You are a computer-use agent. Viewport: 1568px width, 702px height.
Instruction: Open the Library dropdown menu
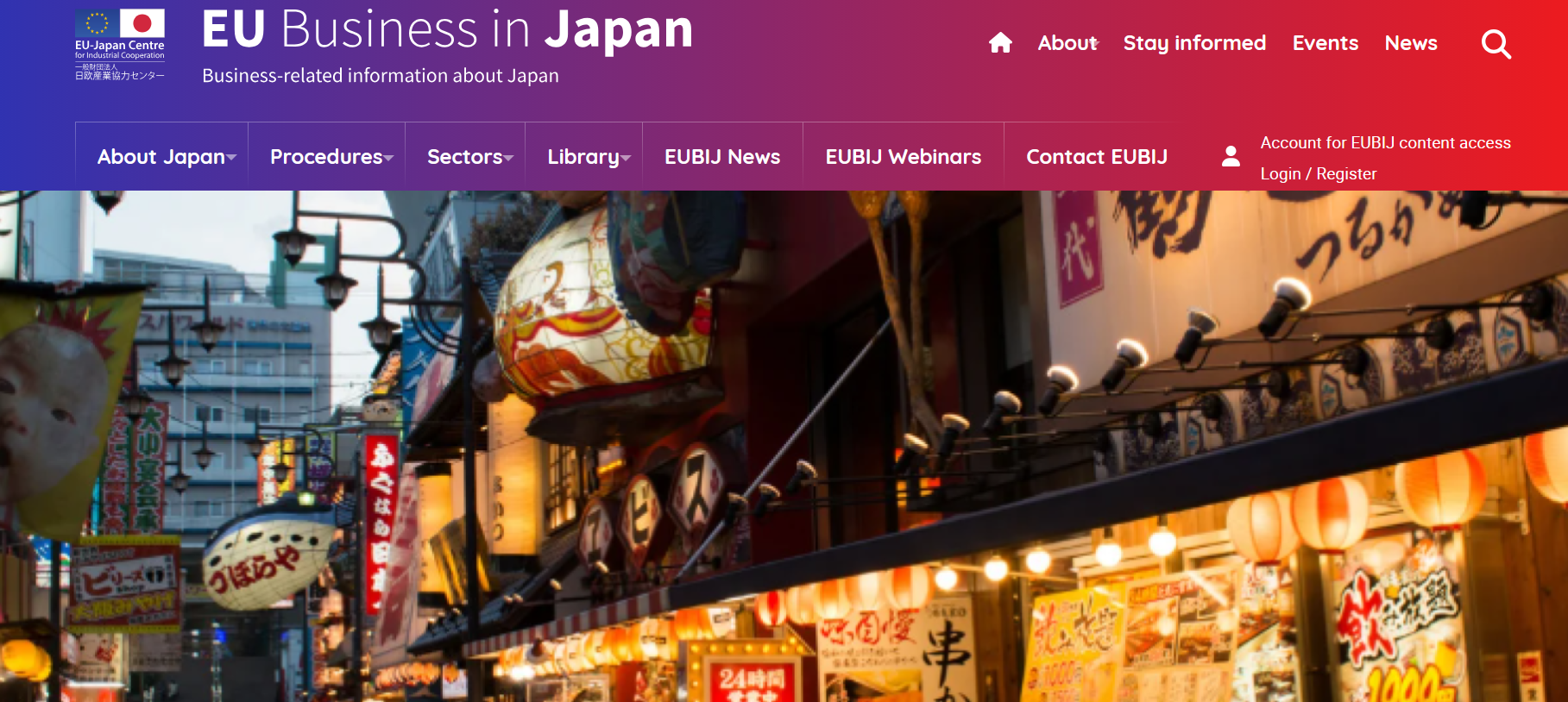click(589, 157)
